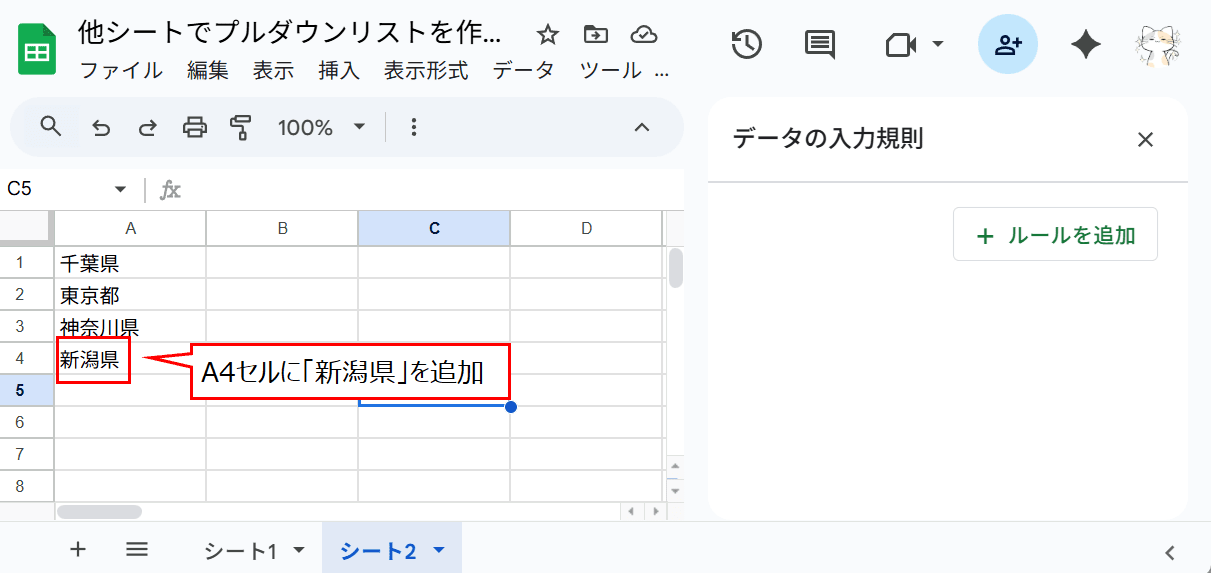Screen dimensions: 1211x573
Task: Activate the paint format tool
Action: tap(241, 127)
